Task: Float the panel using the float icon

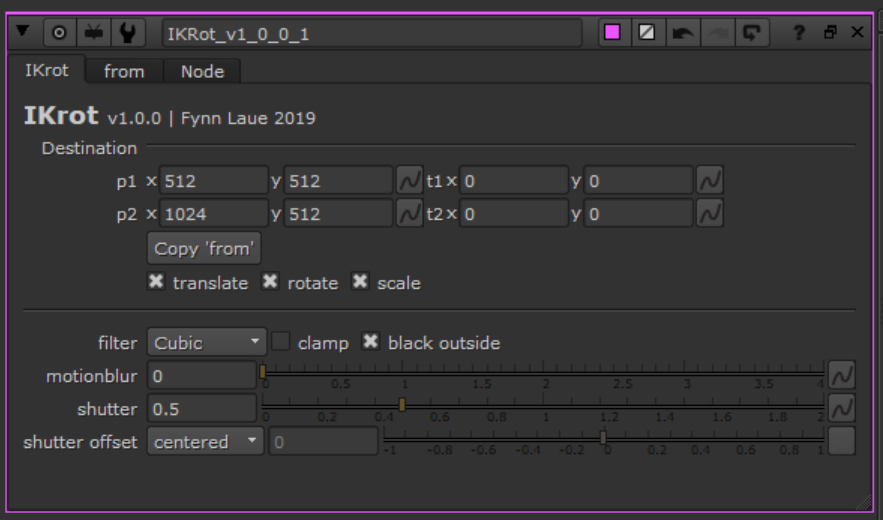Action: pyautogui.click(x=829, y=33)
